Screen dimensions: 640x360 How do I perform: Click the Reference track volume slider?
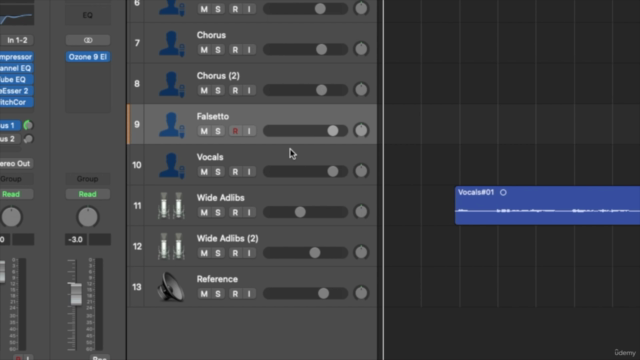pos(305,293)
